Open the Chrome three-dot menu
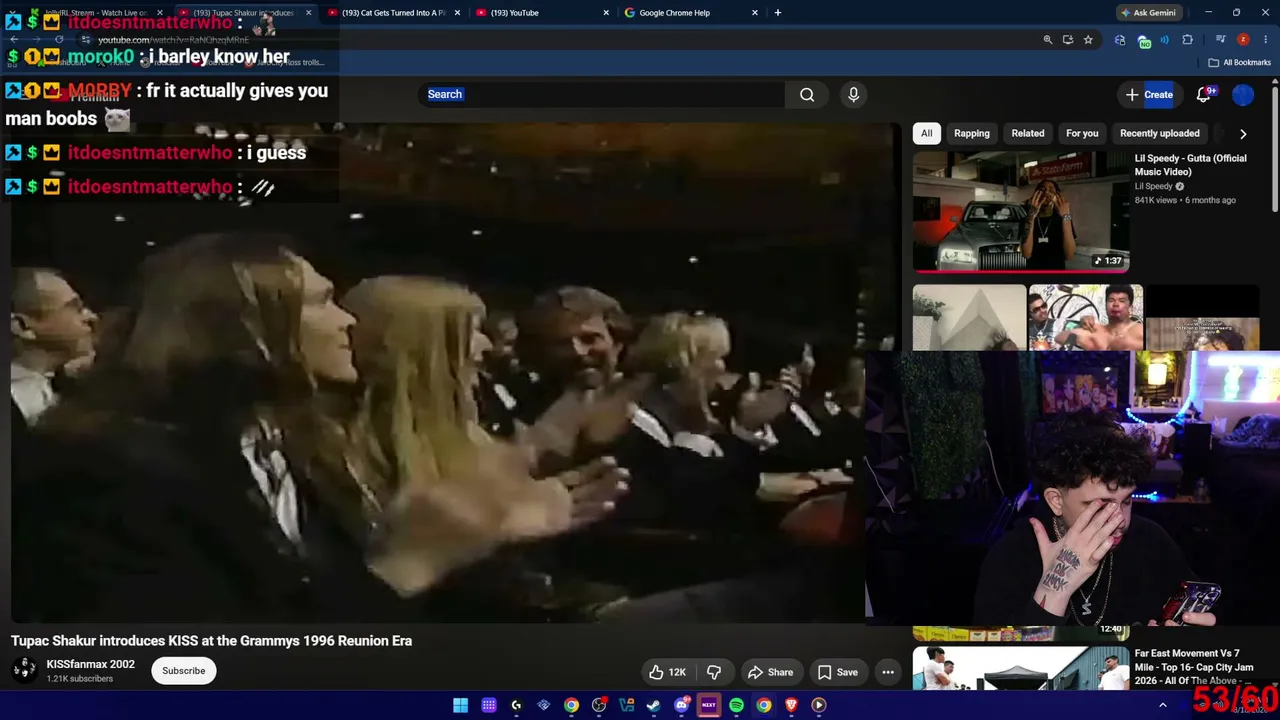1280x720 pixels. pyautogui.click(x=1265, y=40)
